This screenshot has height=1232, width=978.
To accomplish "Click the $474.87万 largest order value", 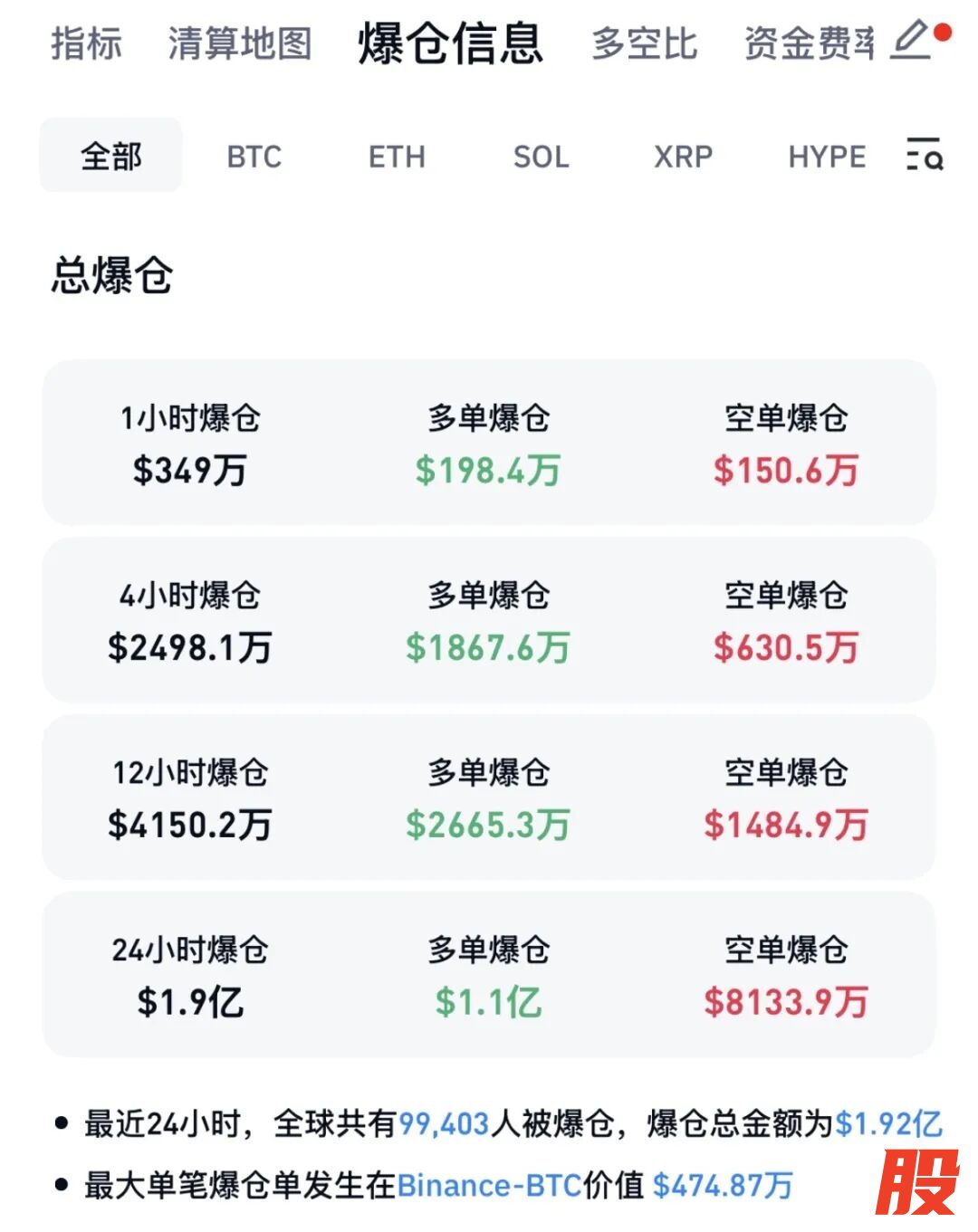I will coord(723,1185).
